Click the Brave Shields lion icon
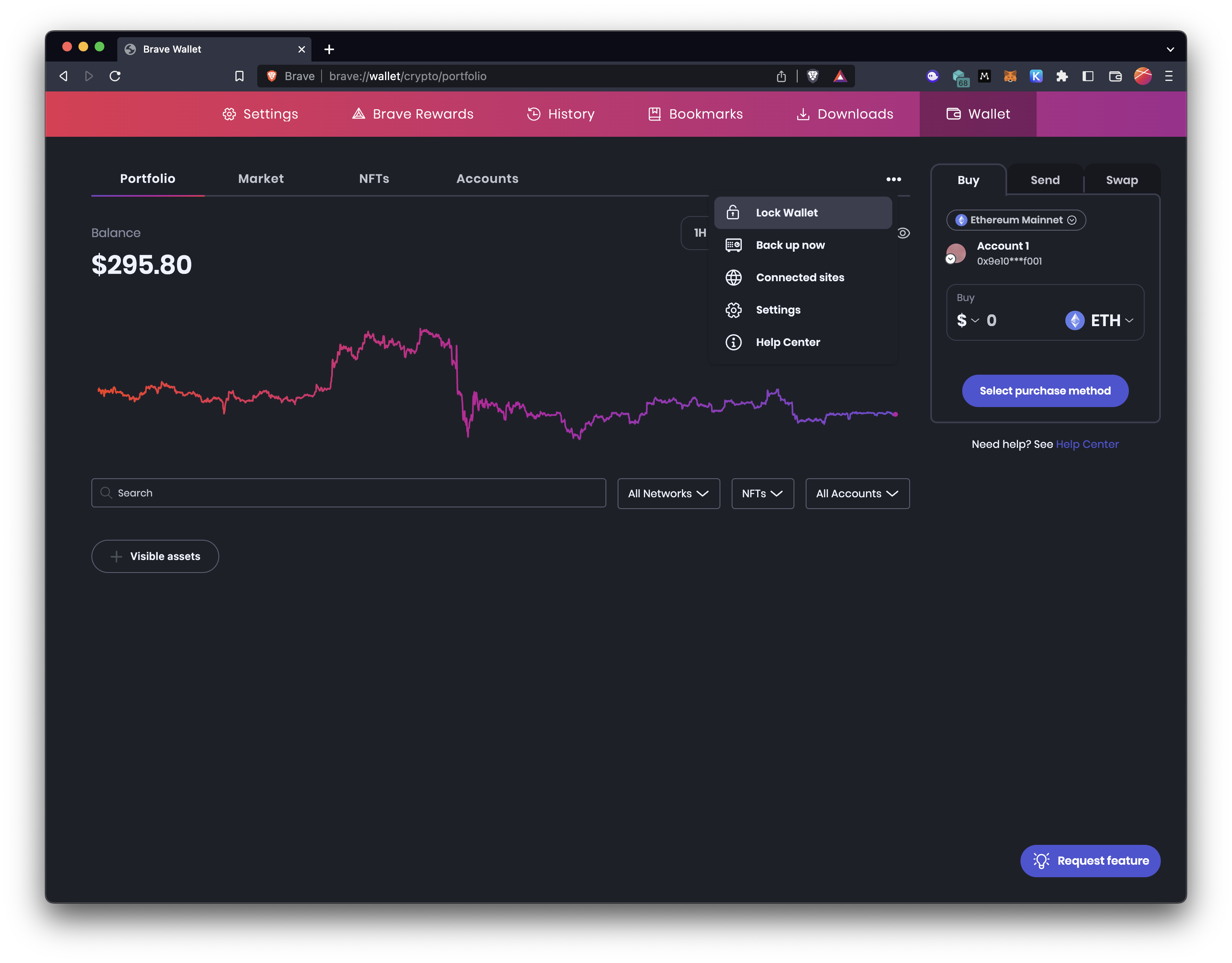Screen dimensions: 1232x963 pyautogui.click(x=812, y=76)
